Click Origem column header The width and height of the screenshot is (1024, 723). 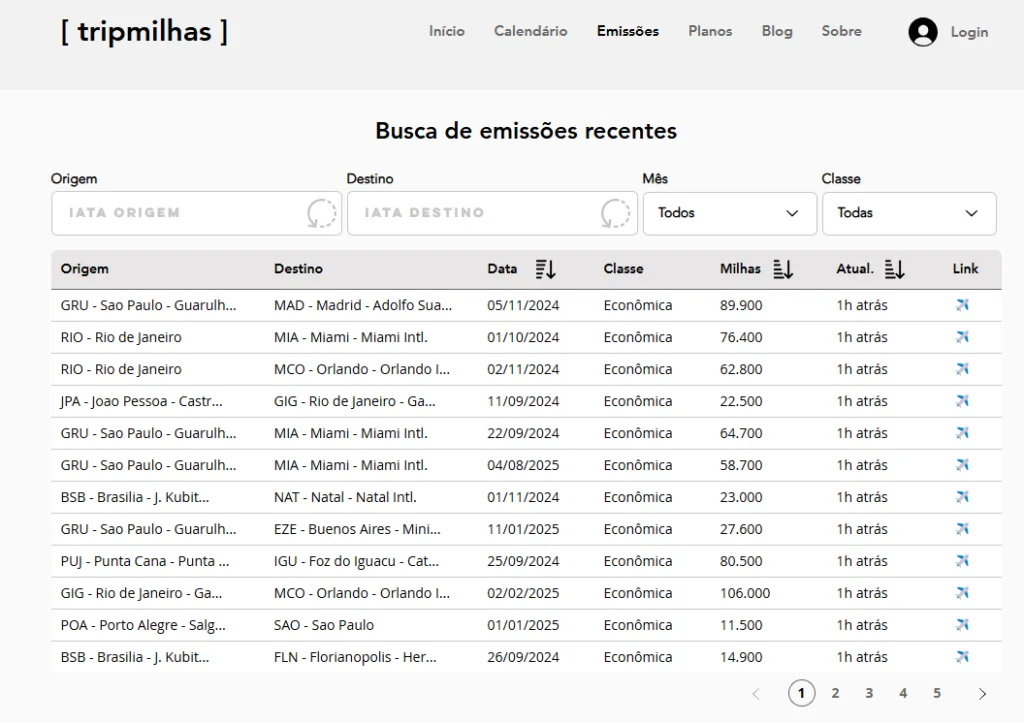click(x=85, y=269)
